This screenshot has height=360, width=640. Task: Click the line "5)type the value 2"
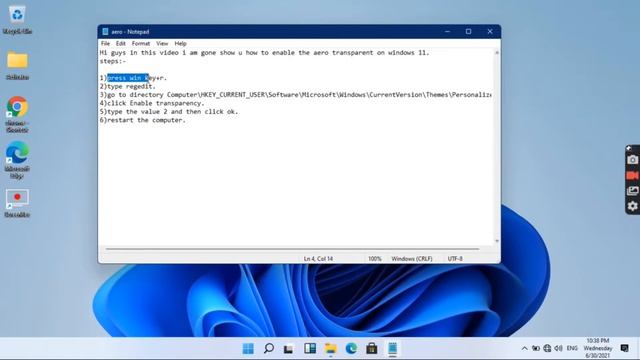pyautogui.click(x=169, y=111)
